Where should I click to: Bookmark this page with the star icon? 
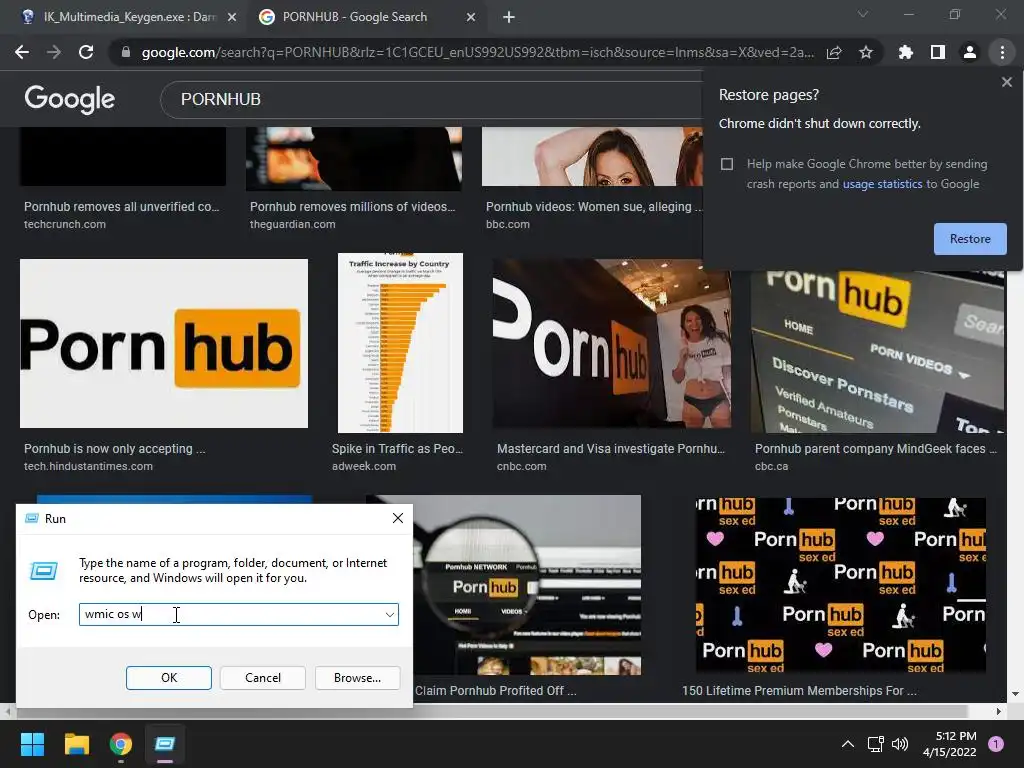[866, 52]
